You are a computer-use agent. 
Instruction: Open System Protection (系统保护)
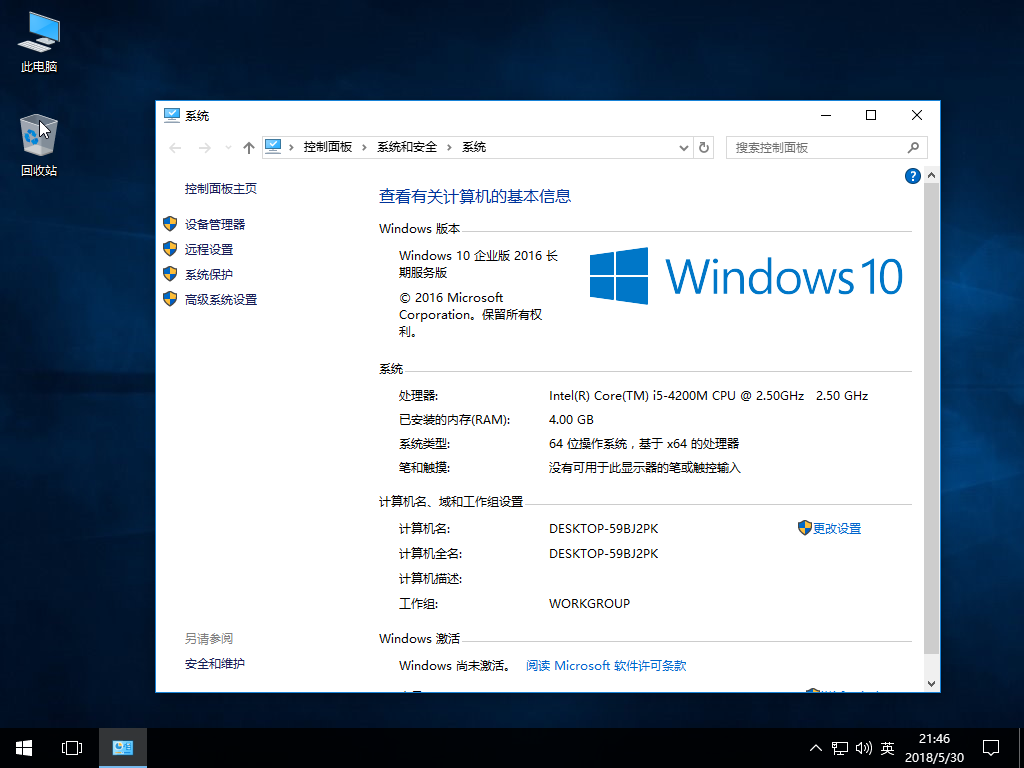click(208, 275)
